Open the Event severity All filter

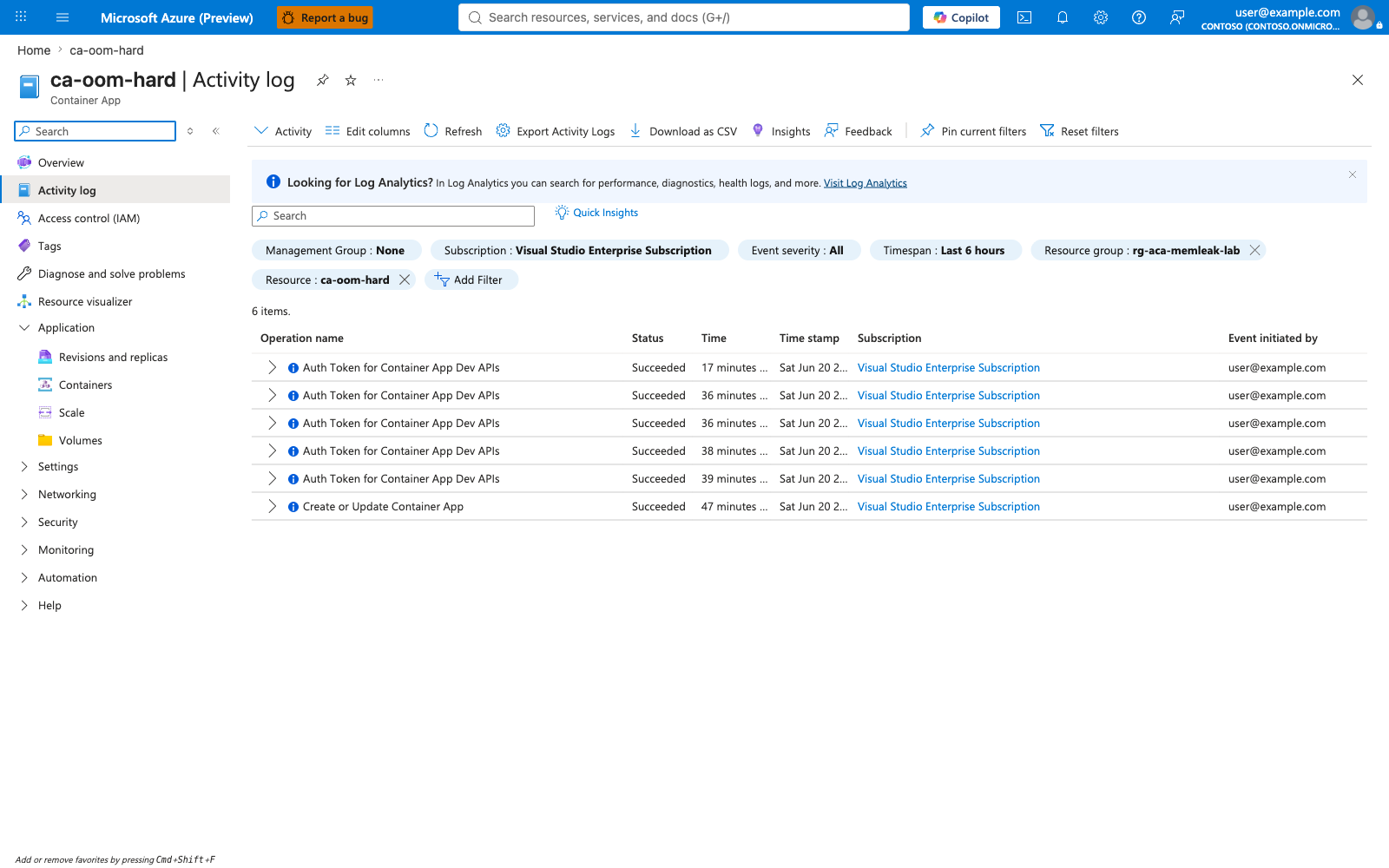pyautogui.click(x=798, y=250)
